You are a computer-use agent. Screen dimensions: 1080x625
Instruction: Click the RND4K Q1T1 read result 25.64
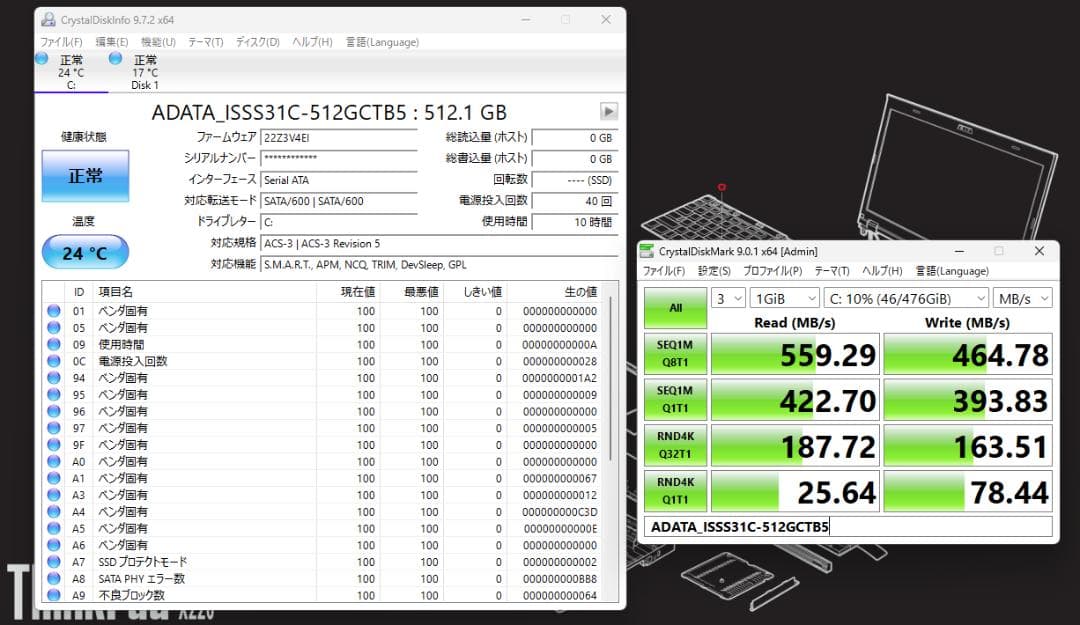click(x=795, y=491)
